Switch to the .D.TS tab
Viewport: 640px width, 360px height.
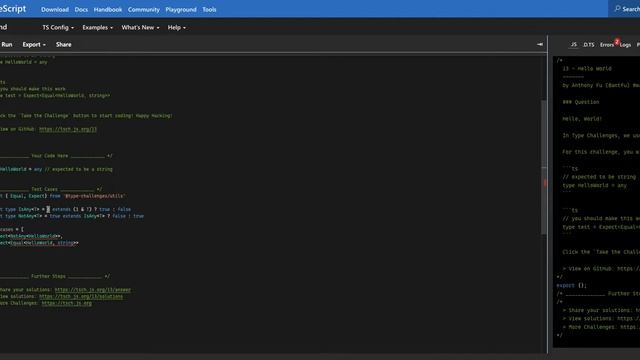point(589,44)
